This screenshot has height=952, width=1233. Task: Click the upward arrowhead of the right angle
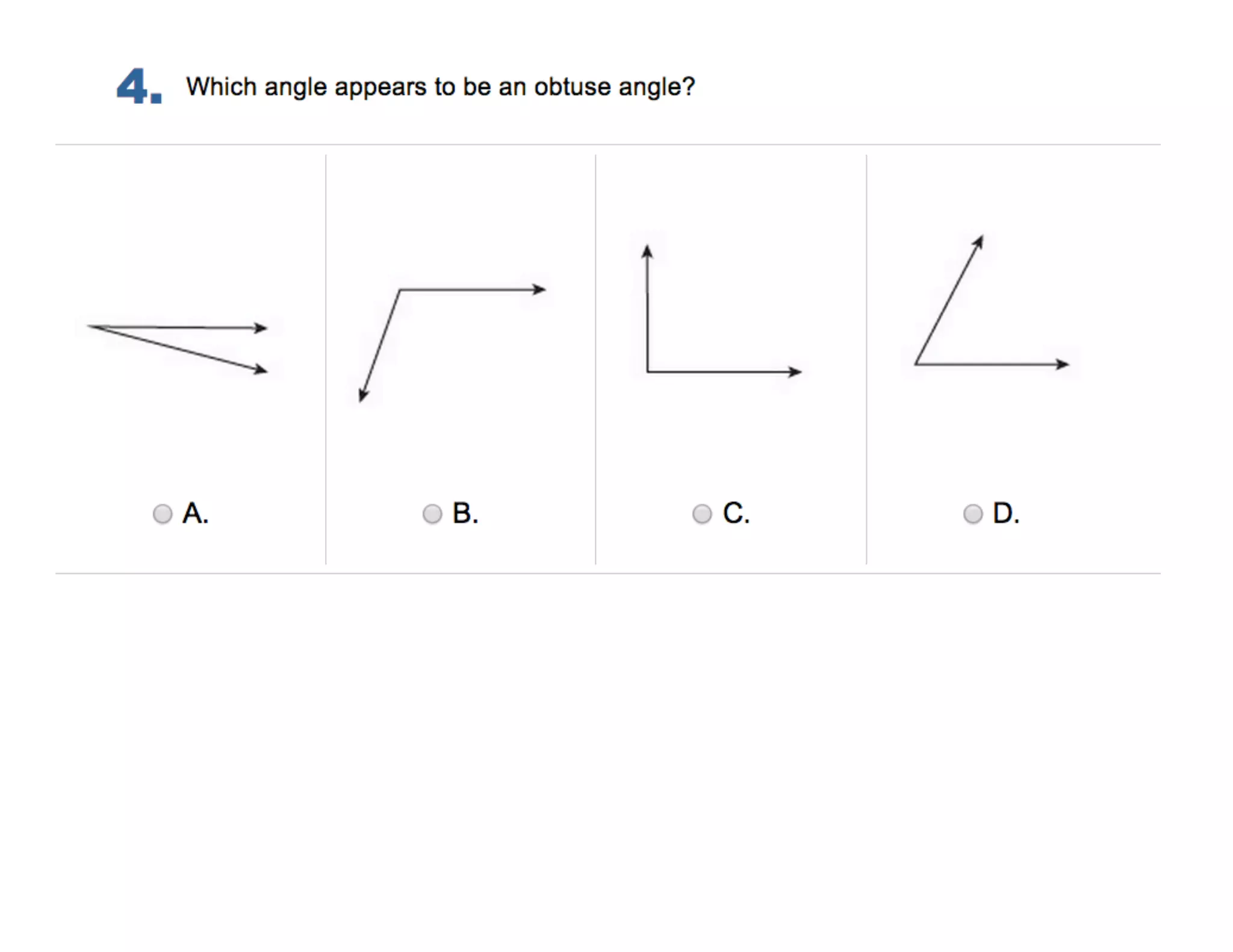coord(647,251)
